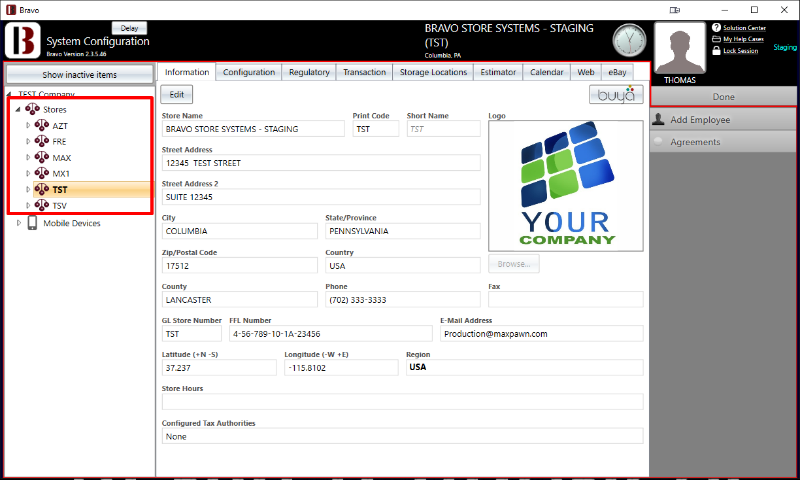
Task: Expand the TST store node
Action: [28, 189]
